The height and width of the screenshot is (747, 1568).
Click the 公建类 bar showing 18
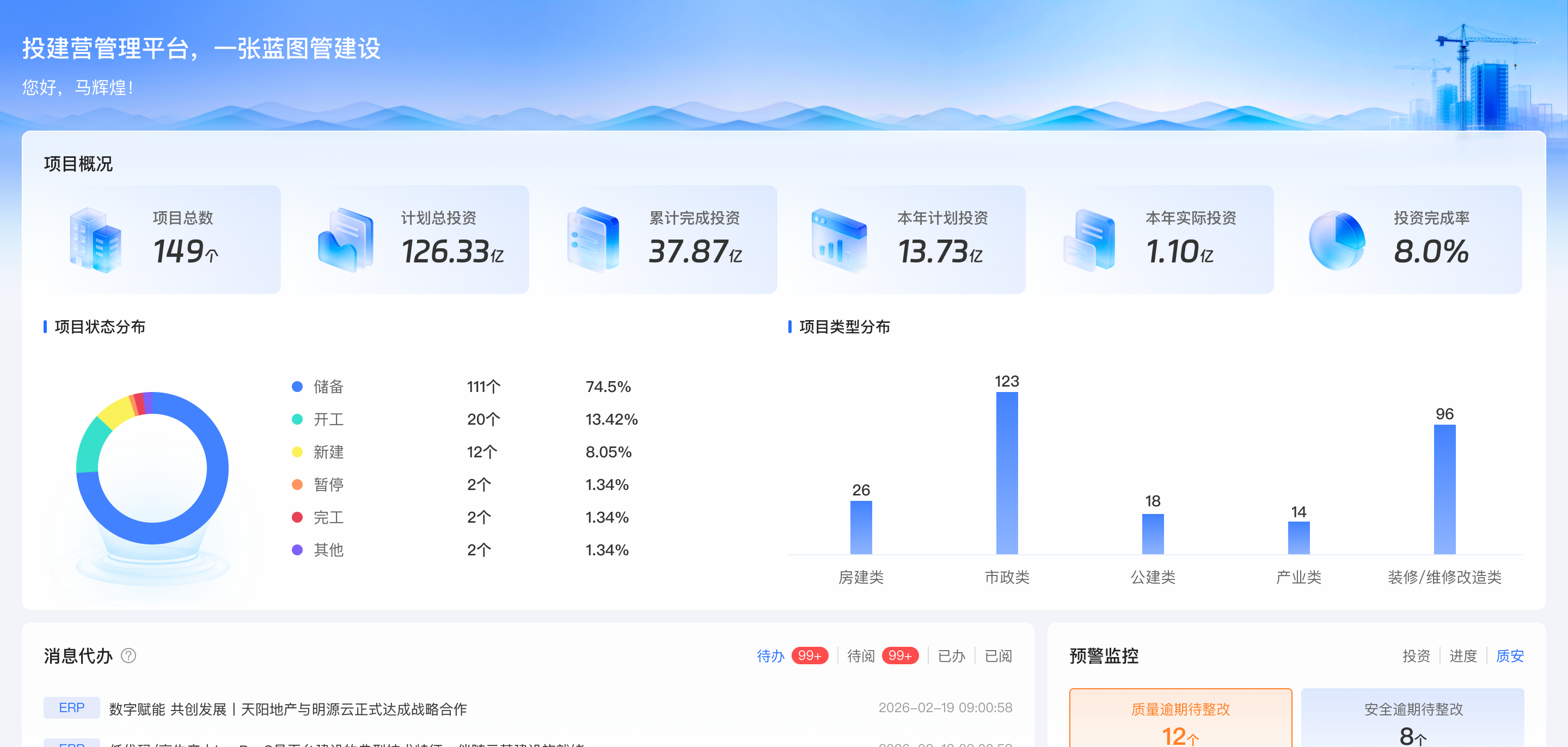pos(1152,534)
